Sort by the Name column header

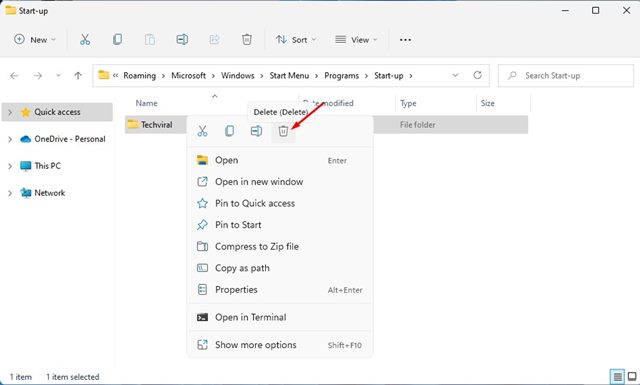147,103
